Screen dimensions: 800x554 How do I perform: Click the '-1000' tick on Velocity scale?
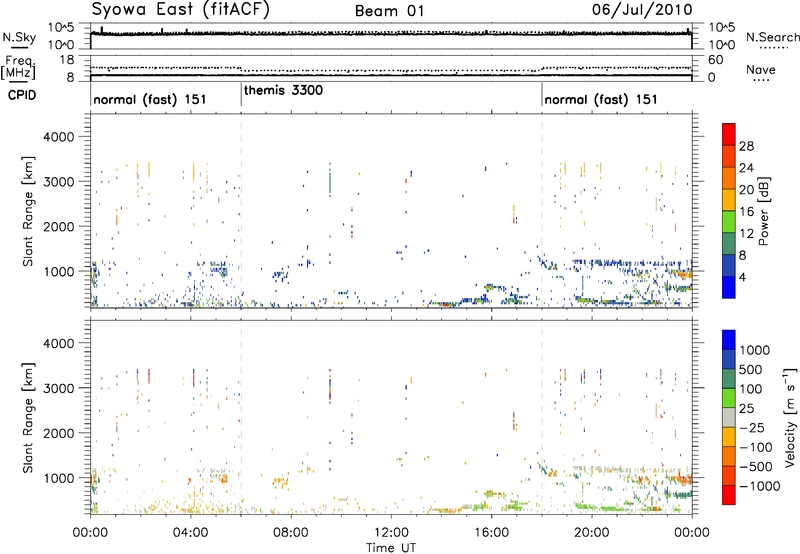pos(760,486)
